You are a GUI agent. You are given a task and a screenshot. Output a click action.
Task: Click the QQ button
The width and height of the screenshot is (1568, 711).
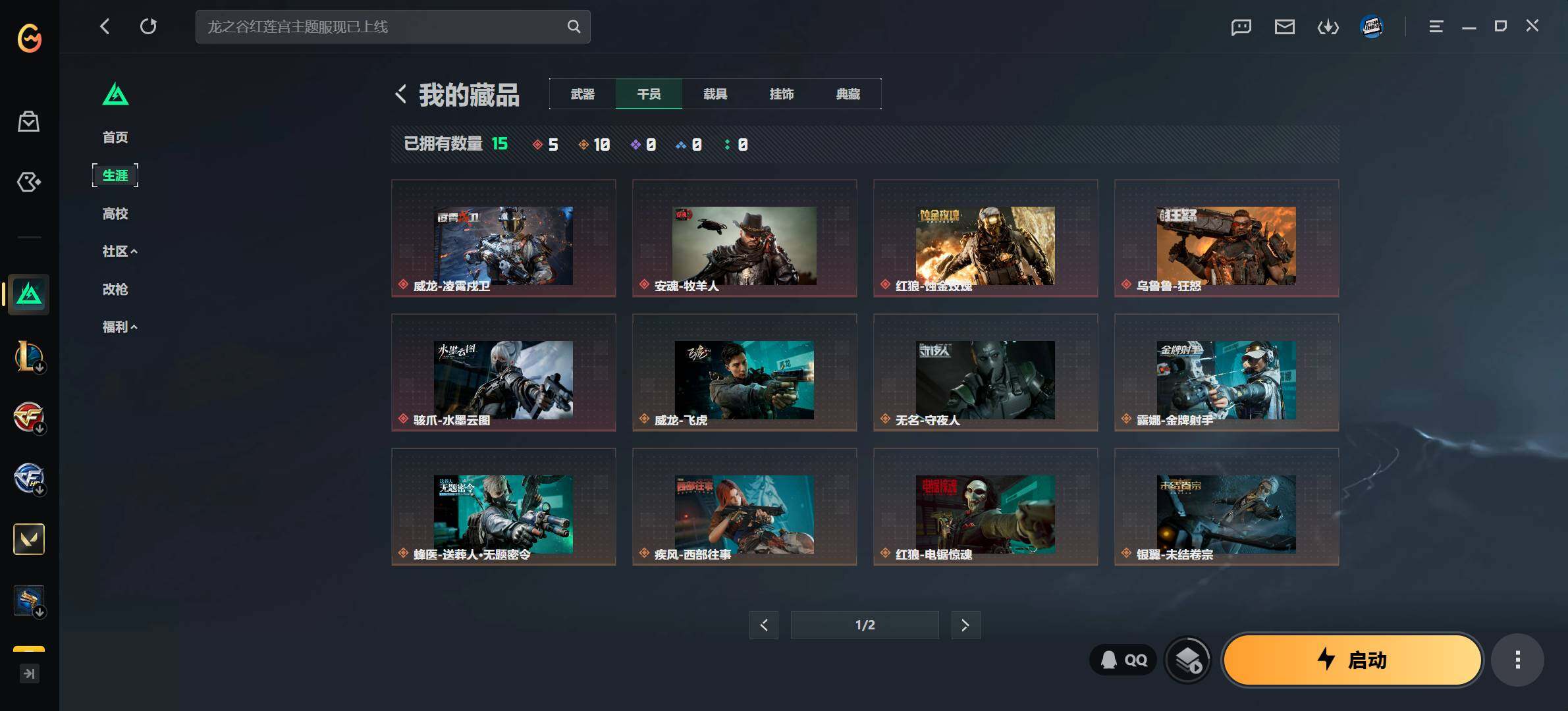[1123, 660]
